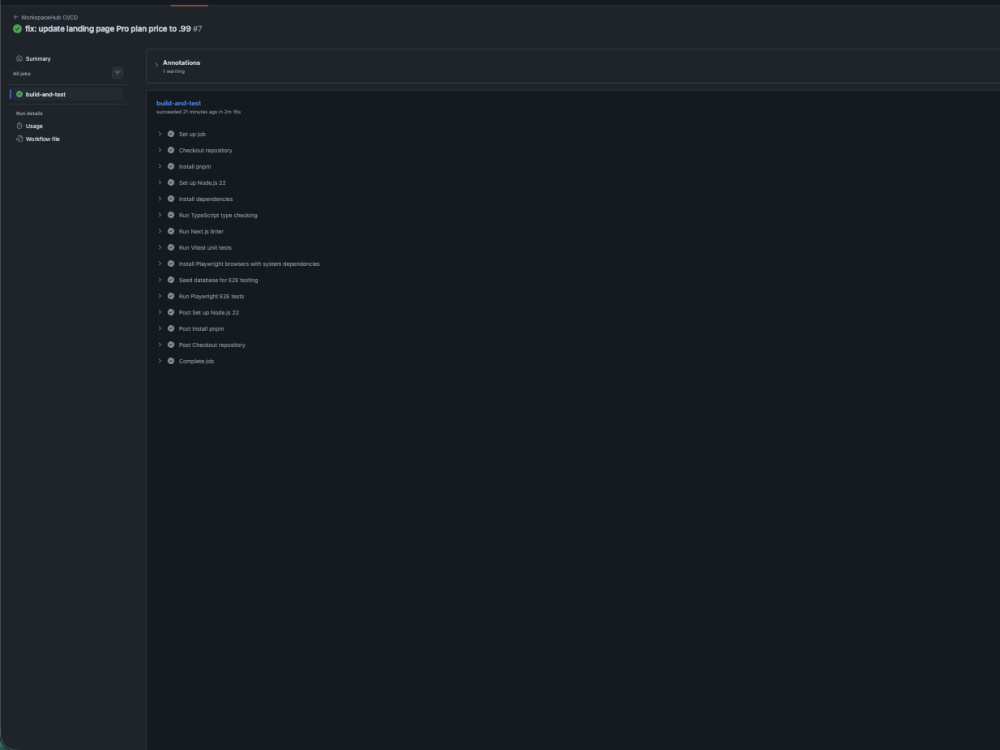The image size is (1000, 750).
Task: Expand the Set up Node.js 22 step
Action: (x=160, y=182)
